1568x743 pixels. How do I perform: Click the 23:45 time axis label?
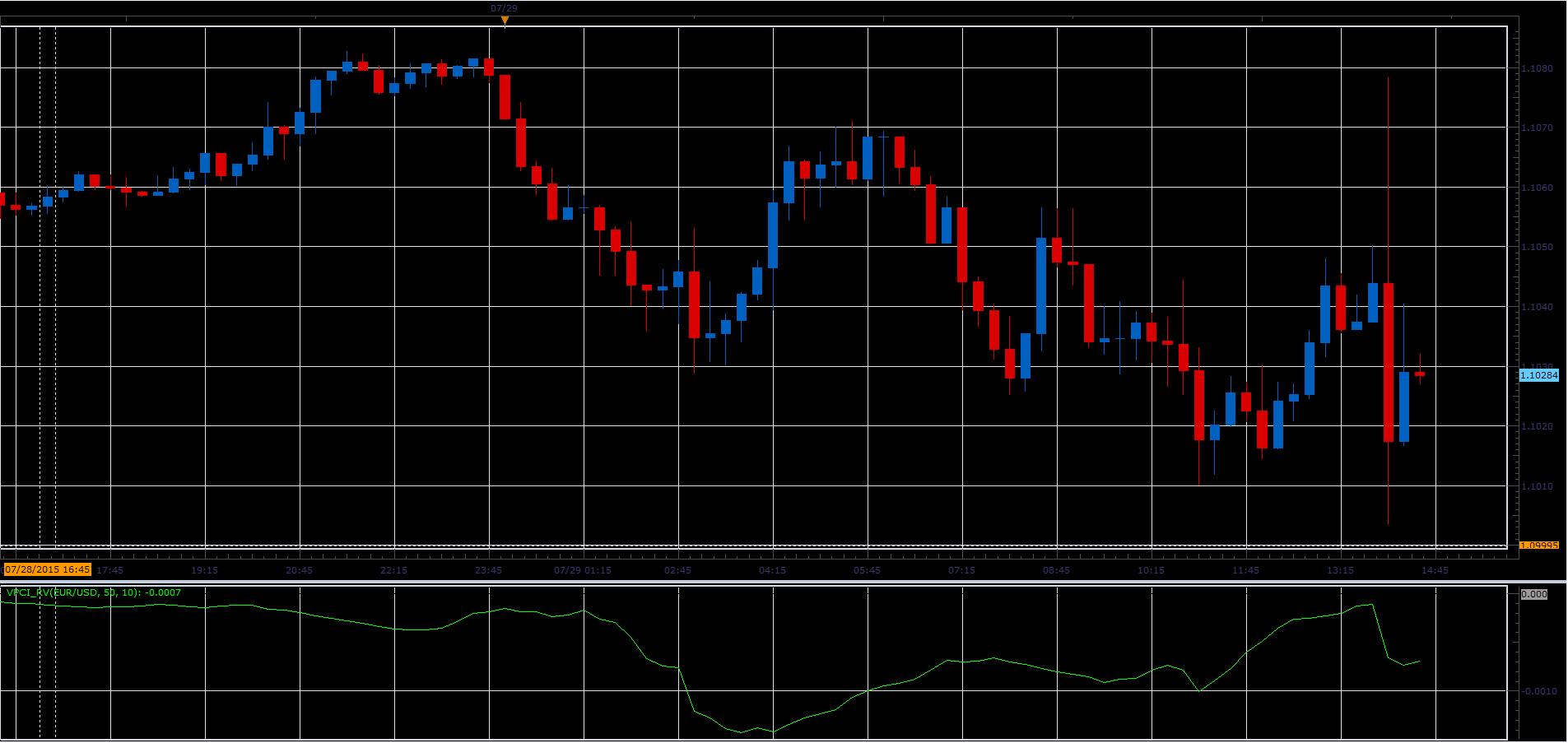(x=488, y=570)
